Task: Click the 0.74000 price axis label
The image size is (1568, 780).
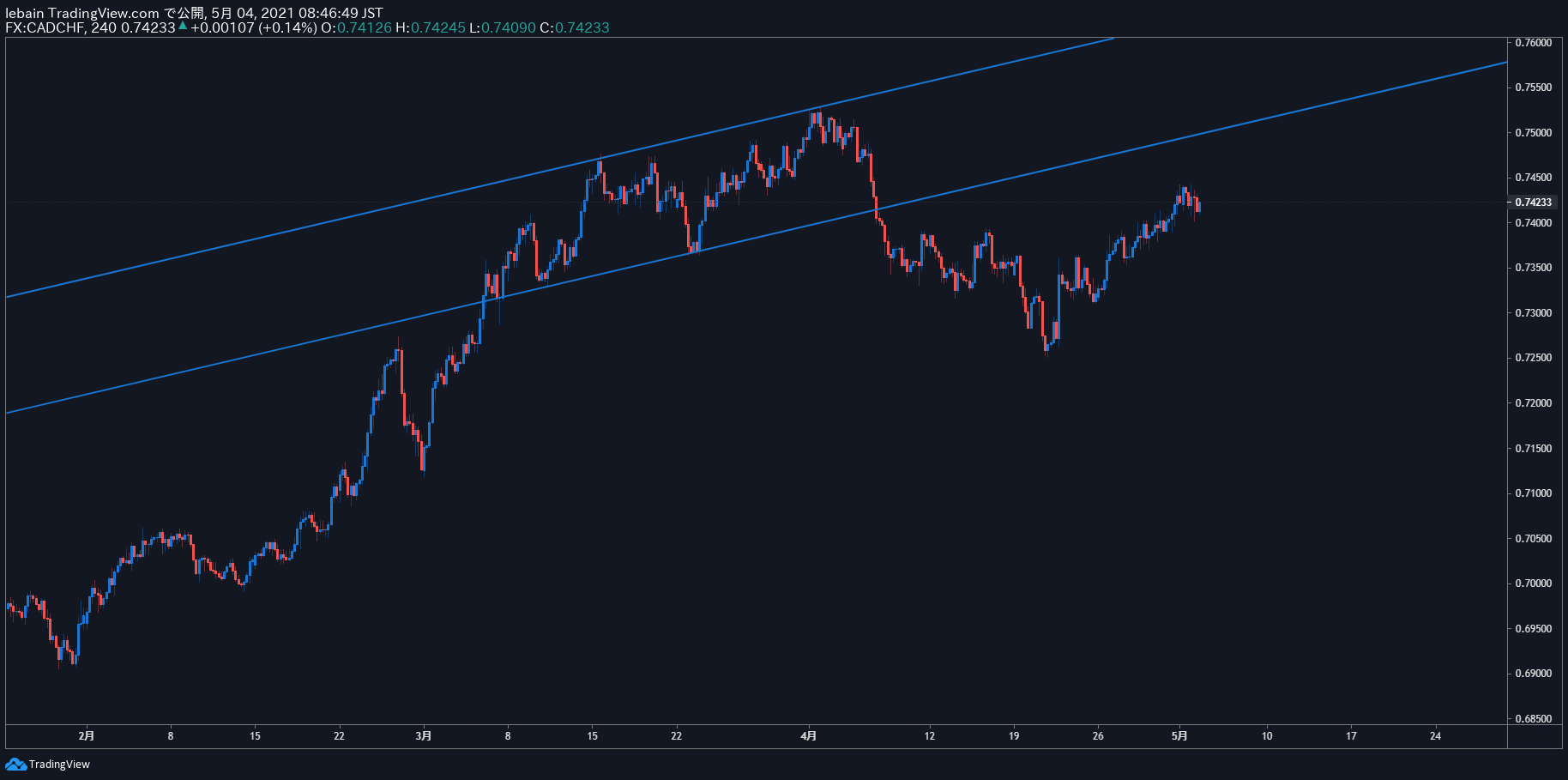Action: pyautogui.click(x=1533, y=223)
